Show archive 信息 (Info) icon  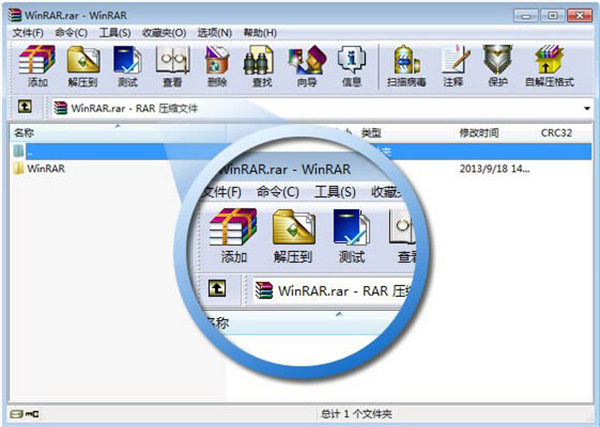[352, 60]
